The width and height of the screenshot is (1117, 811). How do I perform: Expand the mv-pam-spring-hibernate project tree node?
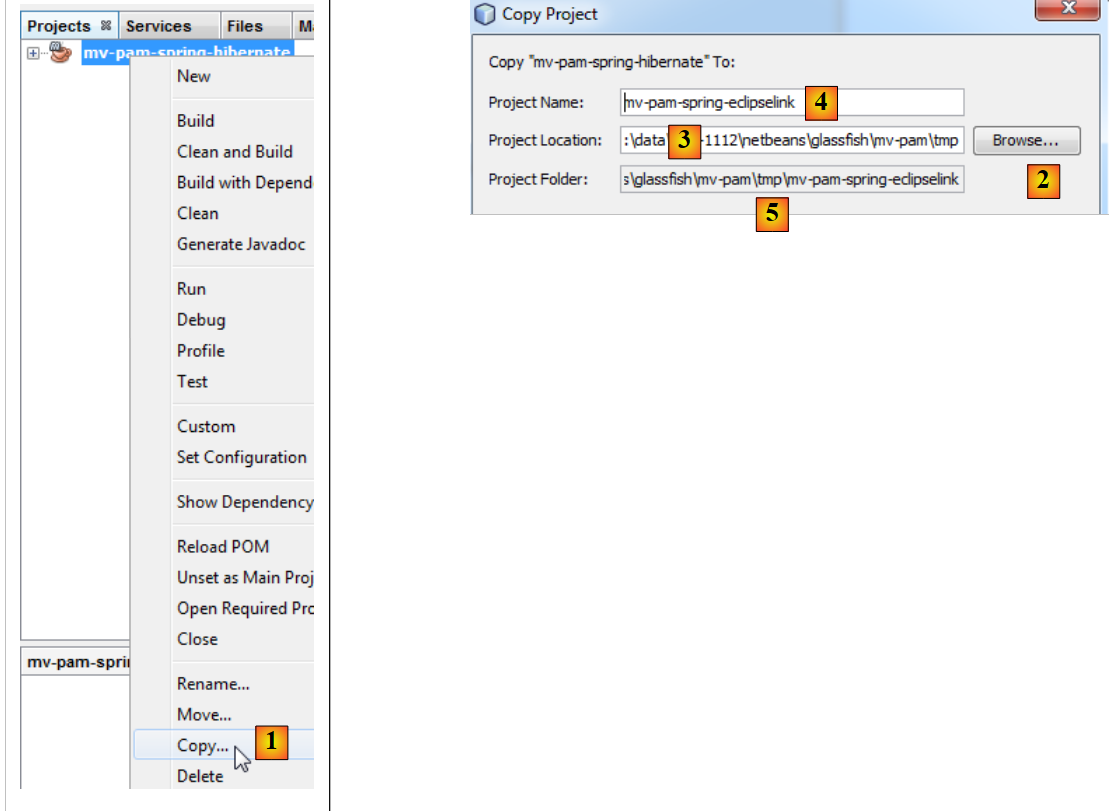(33, 53)
